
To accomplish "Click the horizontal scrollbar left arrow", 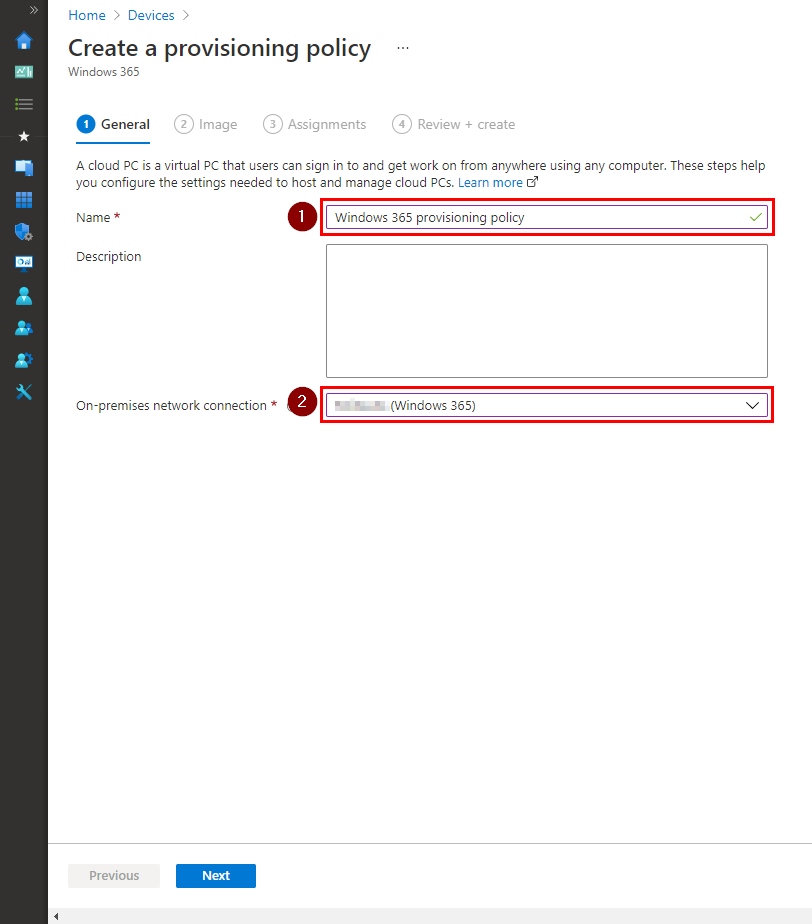I will [x=56, y=916].
